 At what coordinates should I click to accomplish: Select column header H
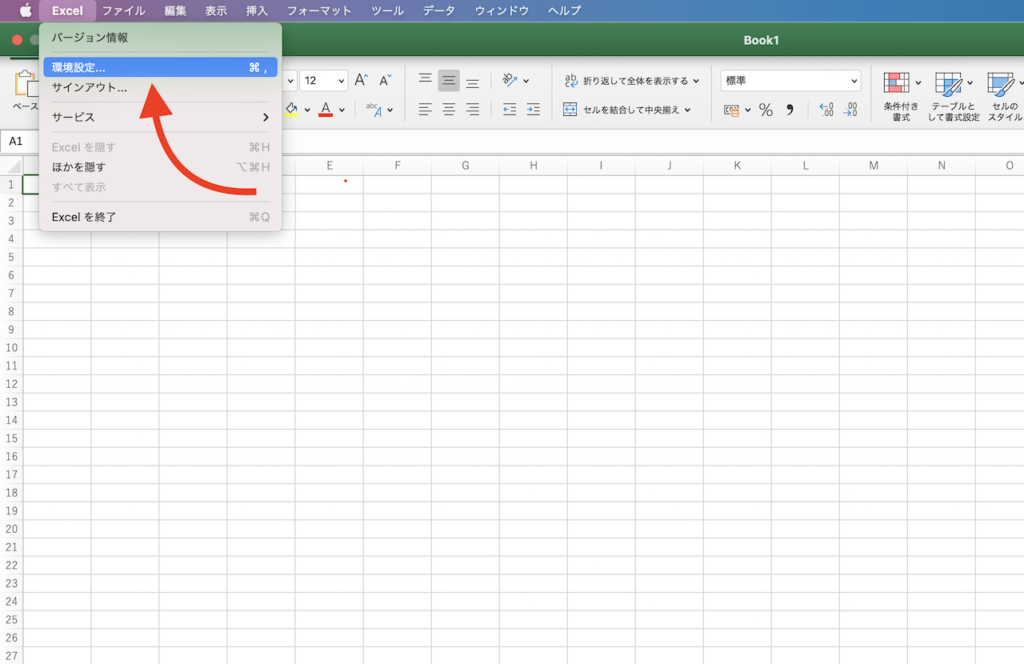coord(533,165)
